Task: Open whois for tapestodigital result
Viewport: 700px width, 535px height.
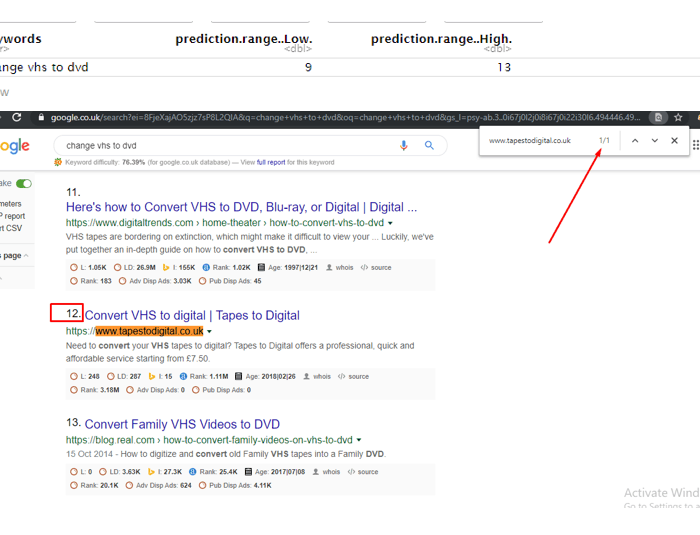Action: point(317,376)
